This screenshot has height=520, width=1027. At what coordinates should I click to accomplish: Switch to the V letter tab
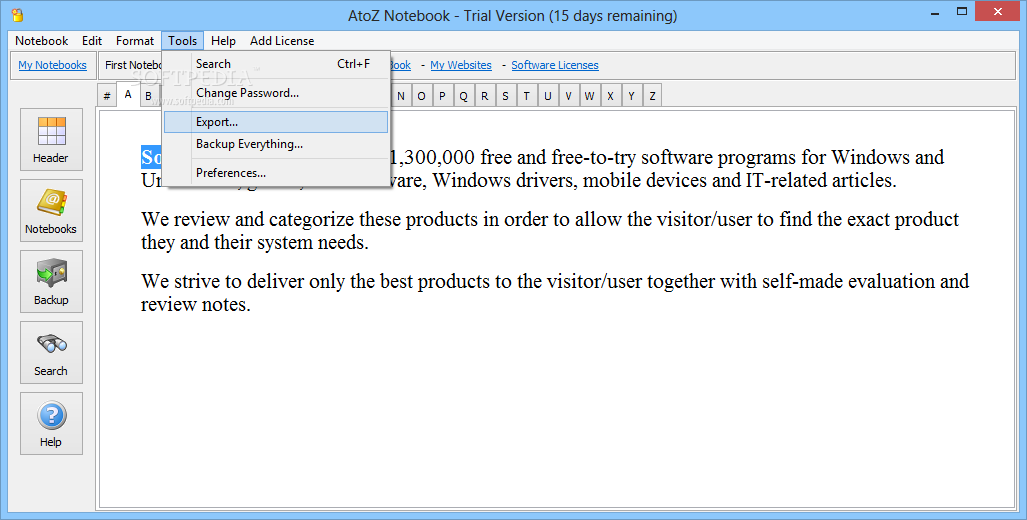[568, 96]
